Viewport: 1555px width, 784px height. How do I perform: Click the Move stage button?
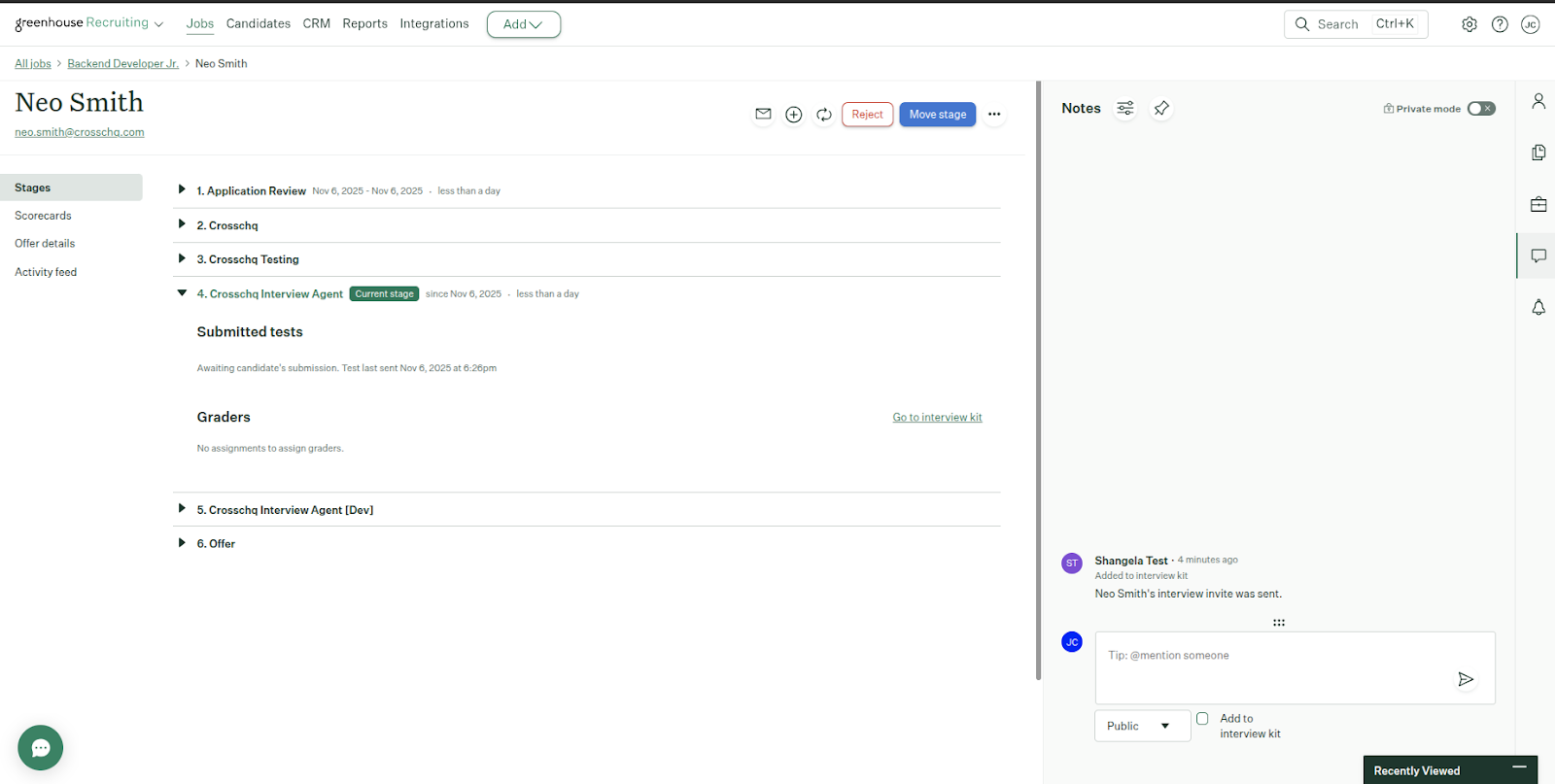[937, 115]
